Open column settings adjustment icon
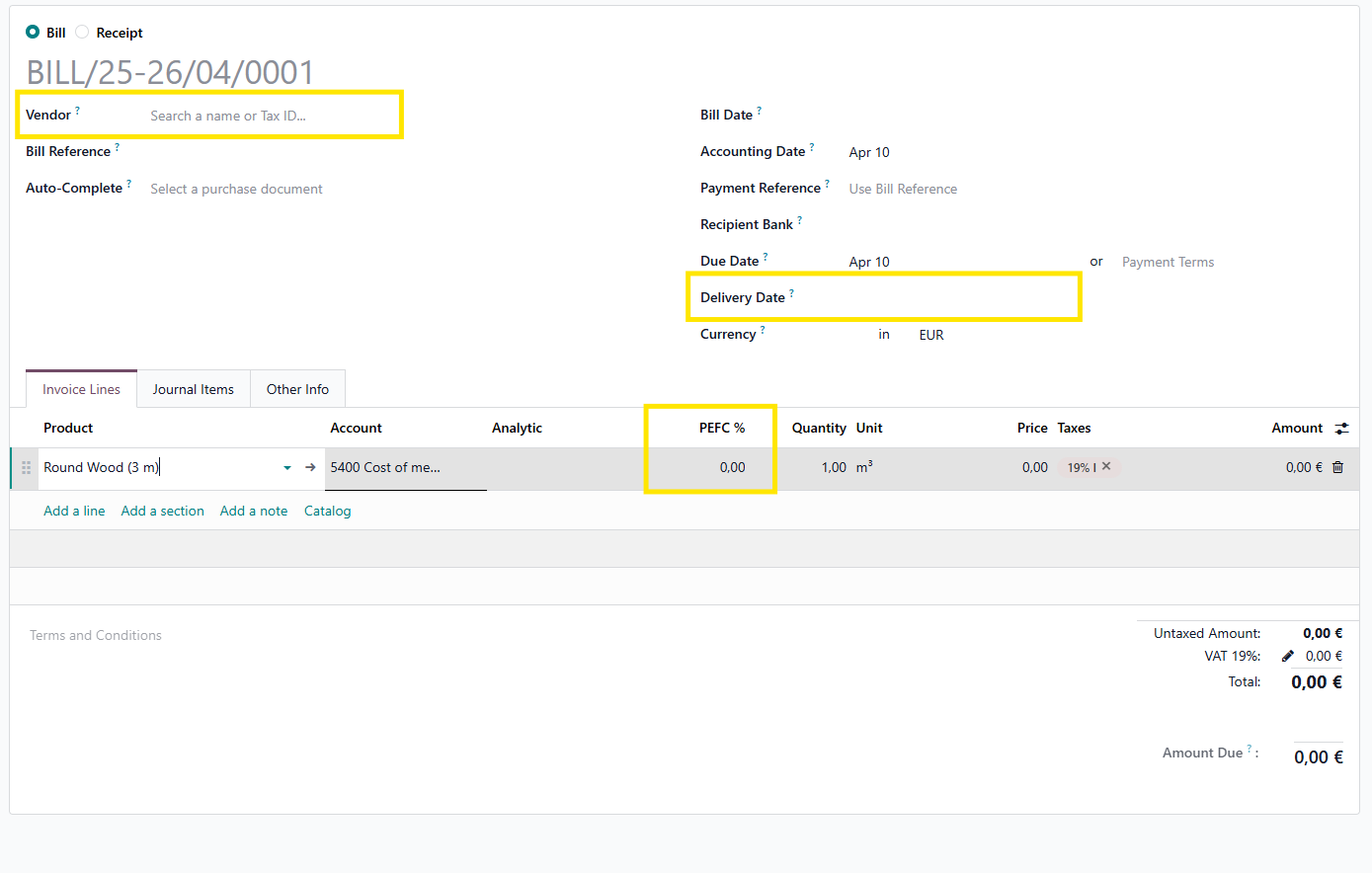Screen dimensions: 1372x873 pyautogui.click(x=1341, y=428)
